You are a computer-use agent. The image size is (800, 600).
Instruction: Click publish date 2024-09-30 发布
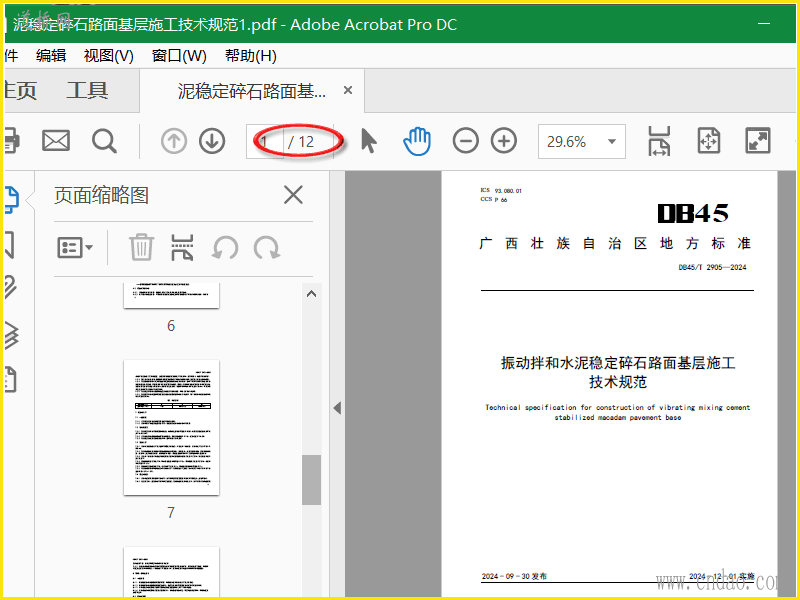(x=514, y=576)
